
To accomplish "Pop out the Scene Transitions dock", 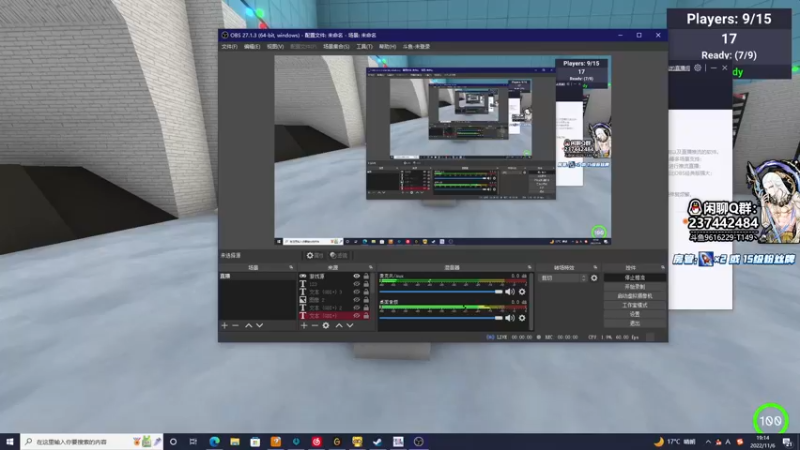I will tap(595, 267).
